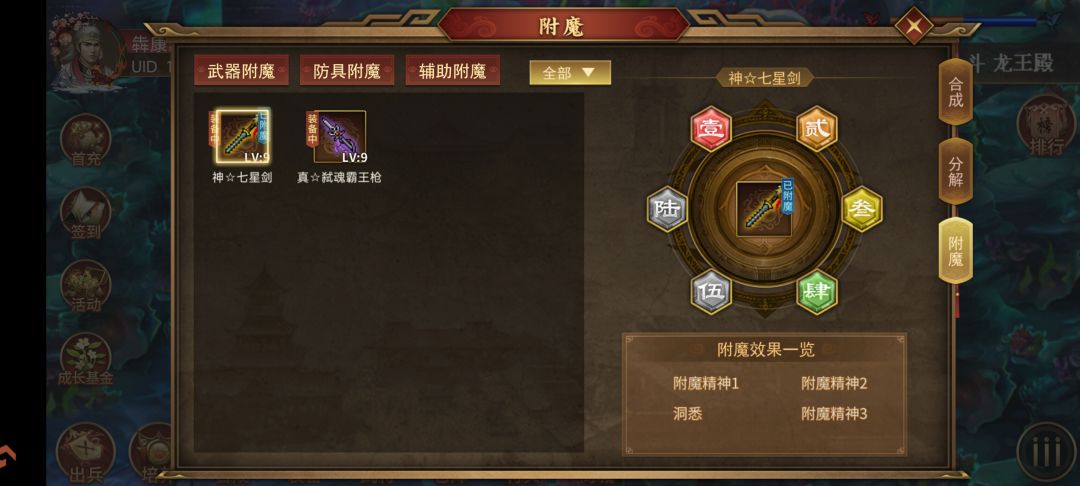The image size is (1080, 486).
Task: Select the gray 陆 enchant slot
Action: [667, 209]
